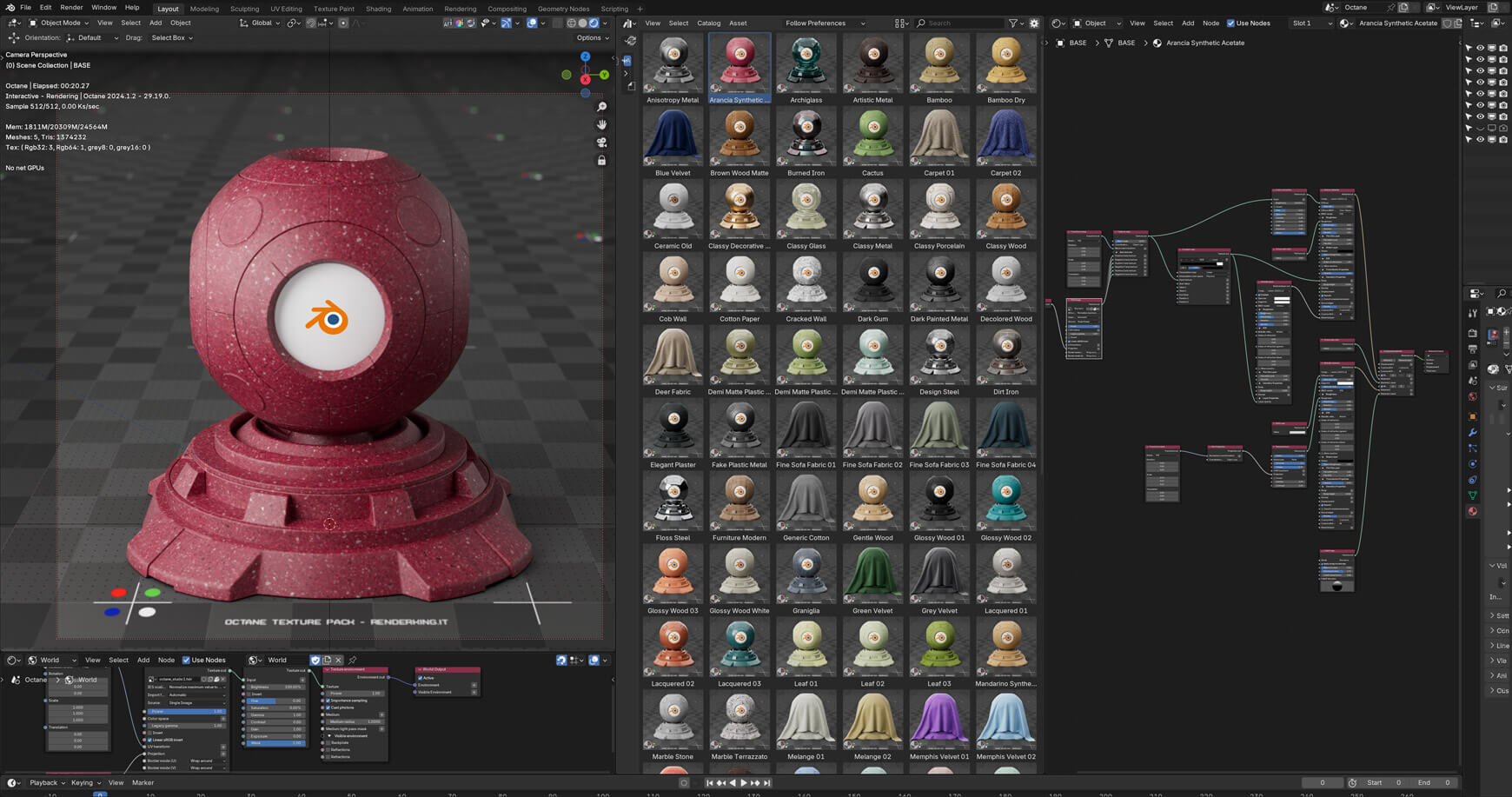Click the Octane scene name field
The height and width of the screenshot is (797, 1512).
(1363, 7)
